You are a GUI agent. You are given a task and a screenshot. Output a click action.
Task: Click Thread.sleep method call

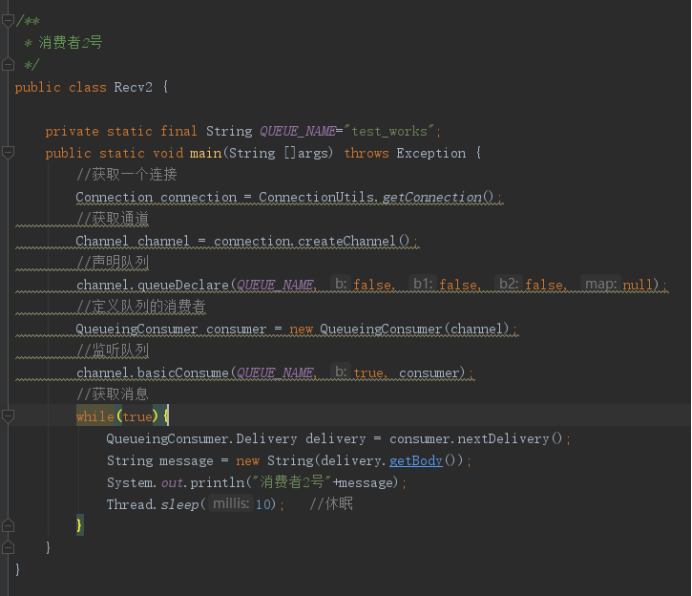pos(153,504)
